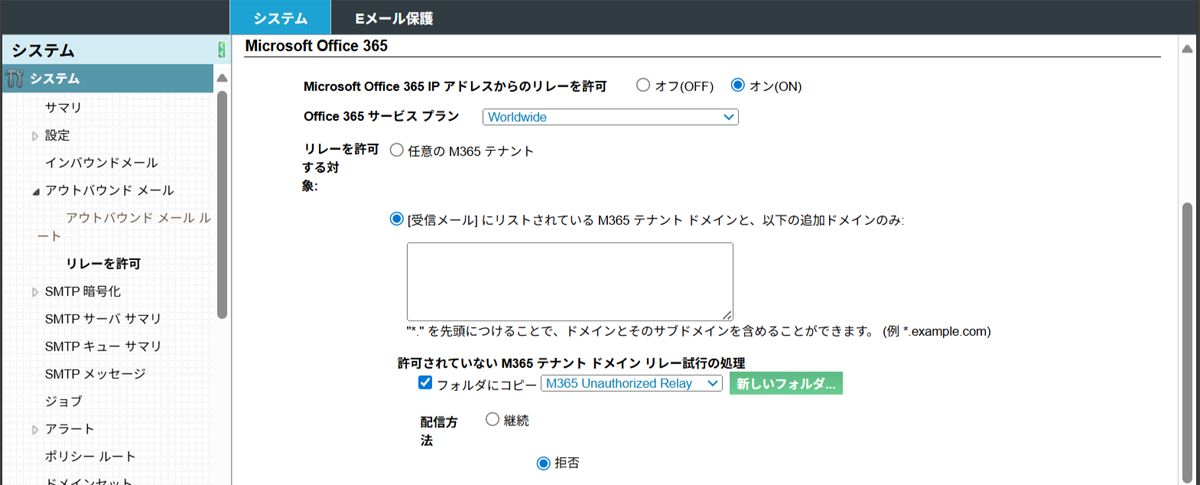
Task: Click the additional domains text area
Action: click(570, 281)
